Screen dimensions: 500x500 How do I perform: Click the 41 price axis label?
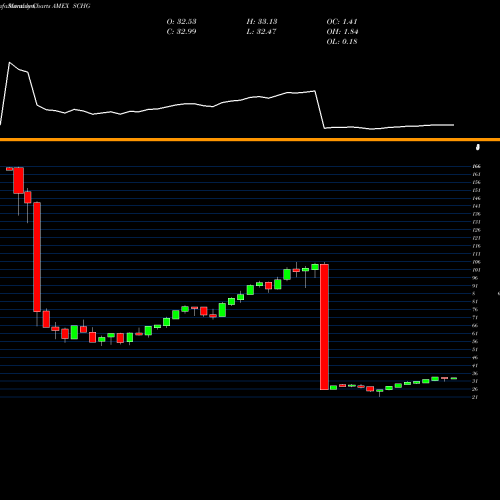[x=475, y=366]
